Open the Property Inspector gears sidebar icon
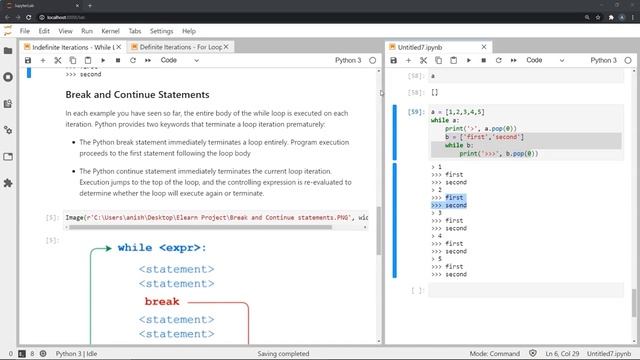640x360 pixels. [x=8, y=130]
